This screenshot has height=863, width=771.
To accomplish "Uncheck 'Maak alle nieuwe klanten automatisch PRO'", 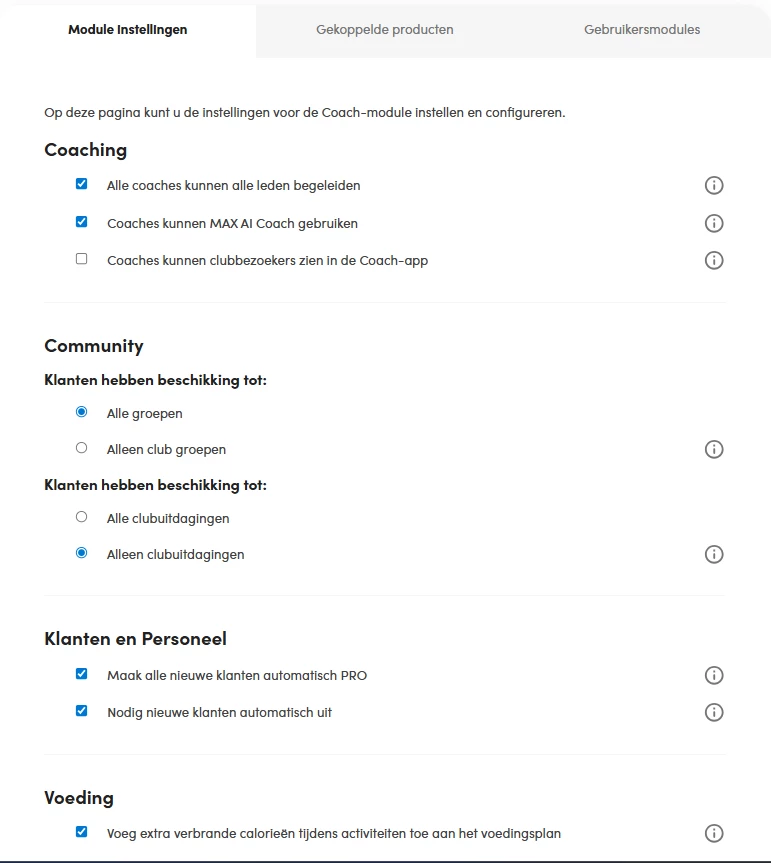I will click(82, 674).
